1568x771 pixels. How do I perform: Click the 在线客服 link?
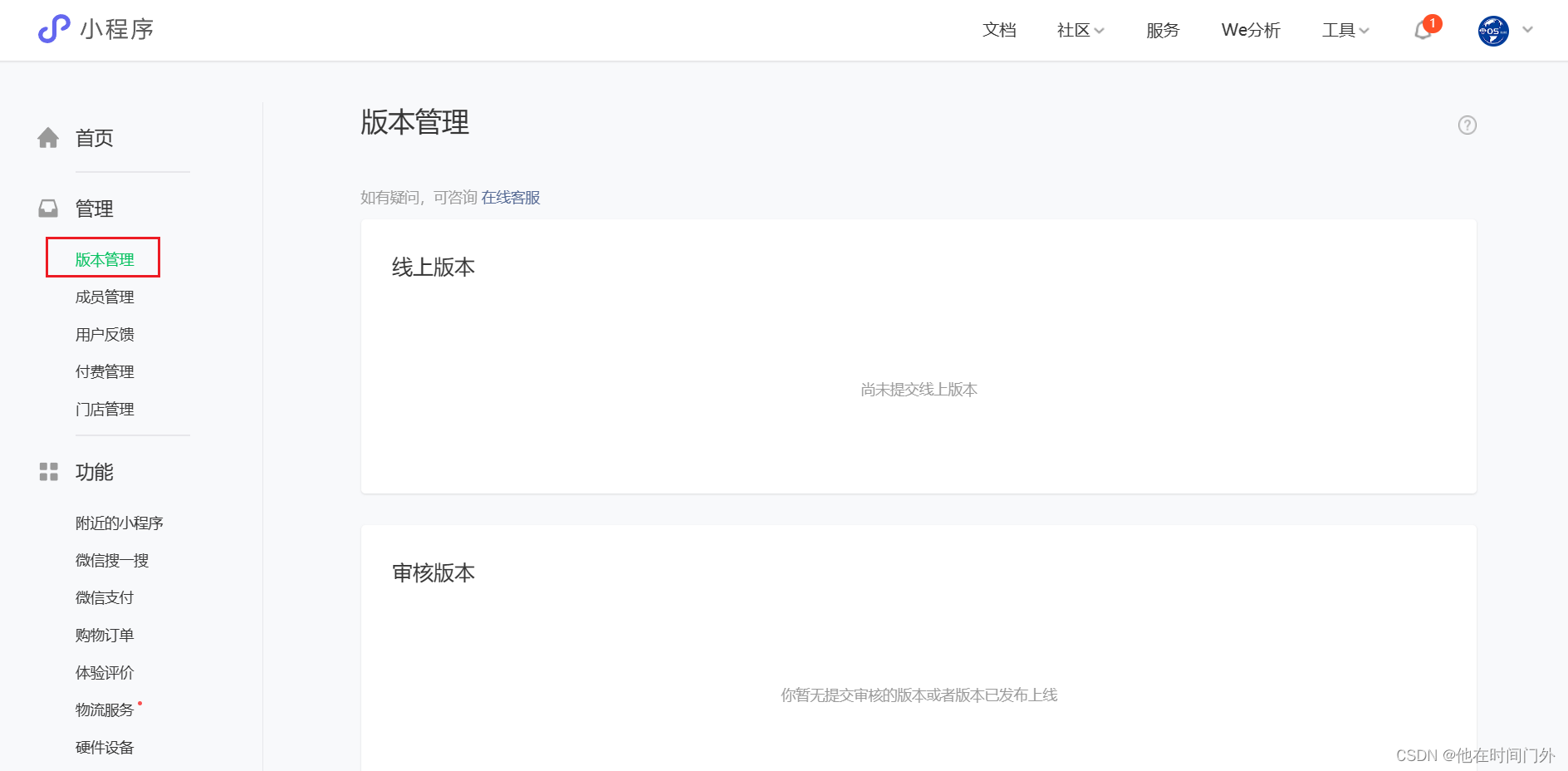(511, 198)
